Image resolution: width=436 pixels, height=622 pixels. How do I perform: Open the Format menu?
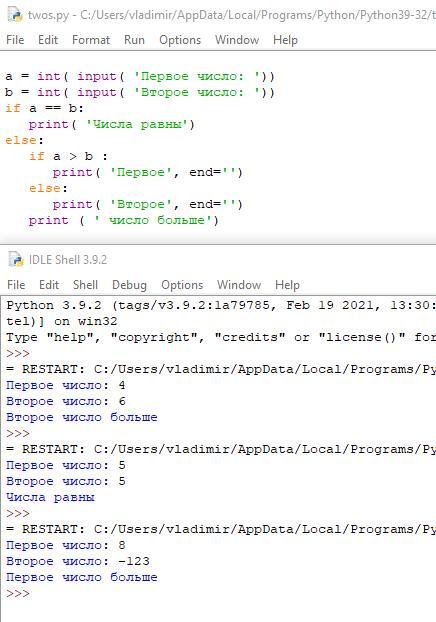coord(91,40)
